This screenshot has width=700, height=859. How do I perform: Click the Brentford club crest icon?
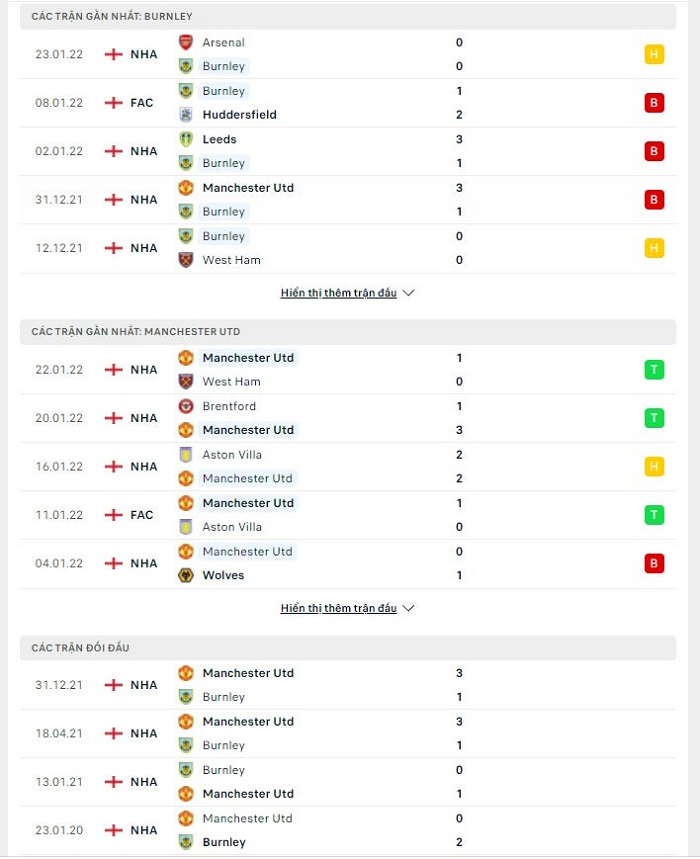click(x=186, y=406)
